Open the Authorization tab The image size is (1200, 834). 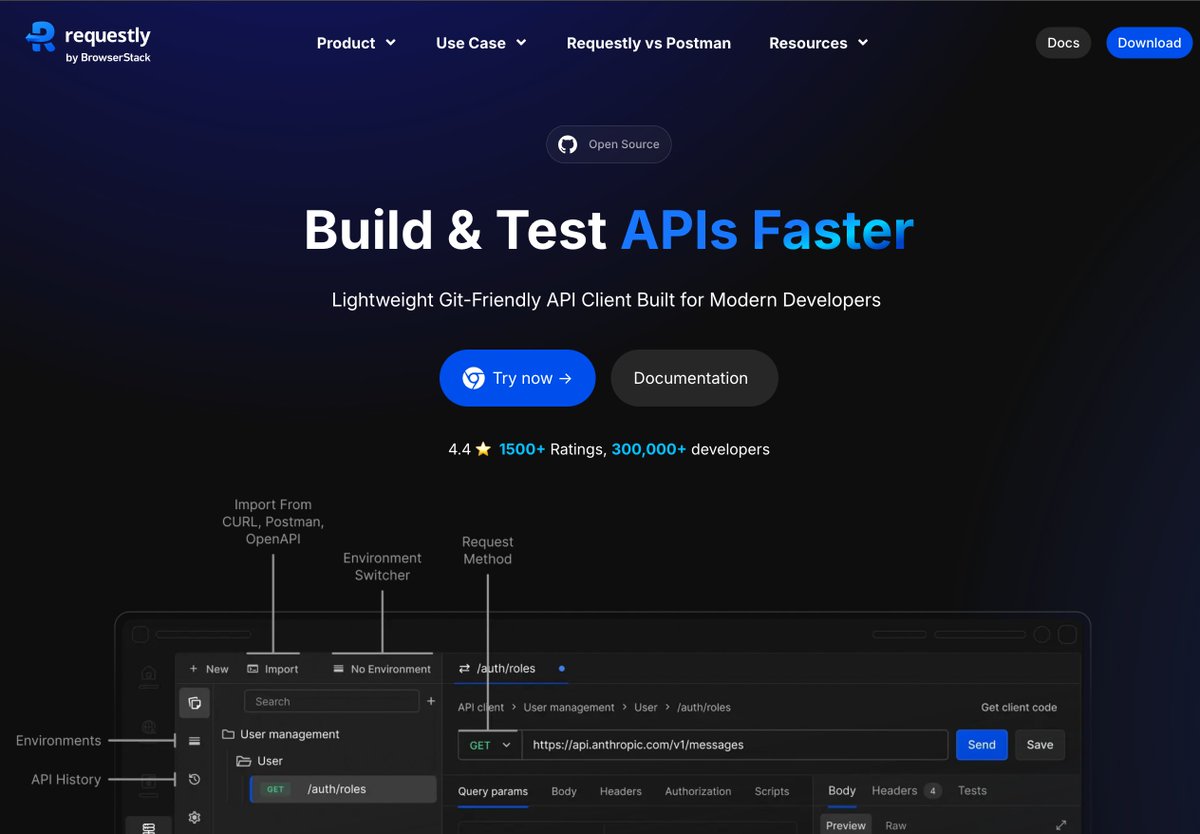tap(698, 791)
